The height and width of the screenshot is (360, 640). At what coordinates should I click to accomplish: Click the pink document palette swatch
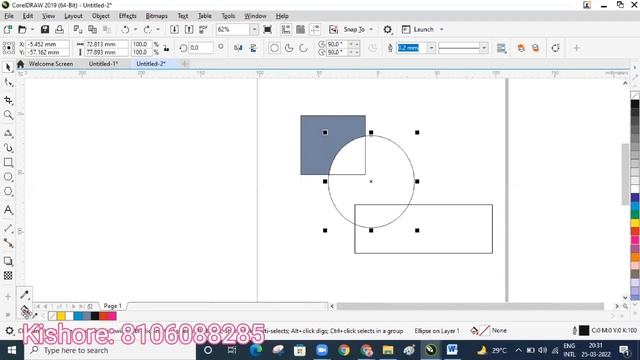[x=112, y=316]
